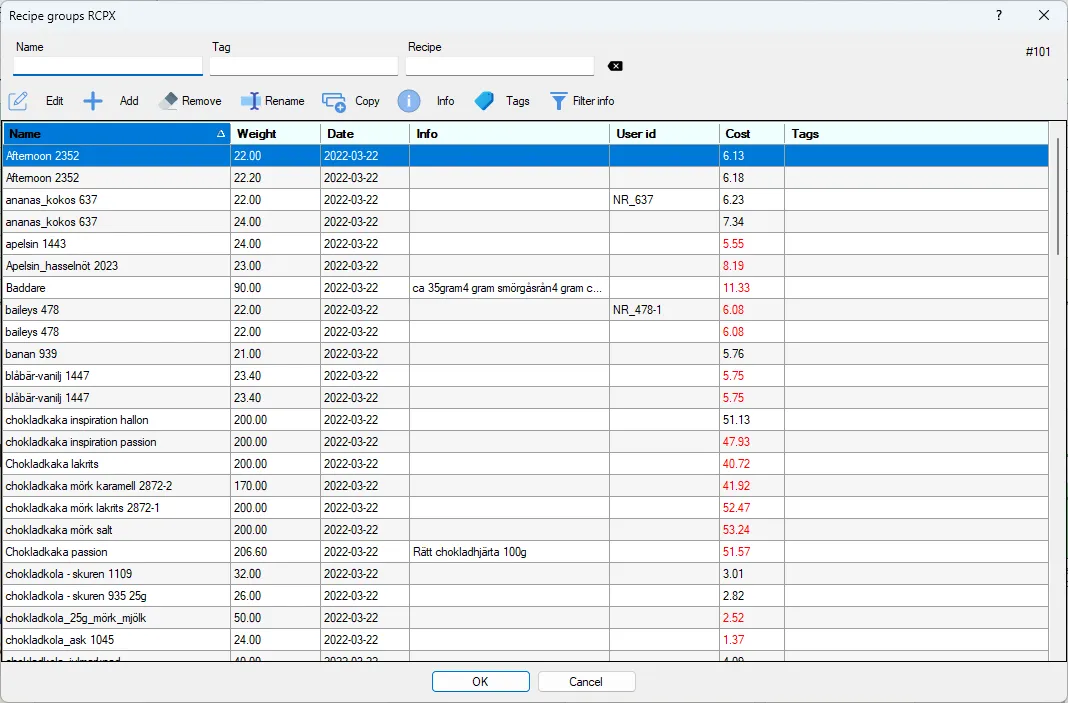Select the banan 939 row
This screenshot has height=703, width=1068.
click(525, 354)
